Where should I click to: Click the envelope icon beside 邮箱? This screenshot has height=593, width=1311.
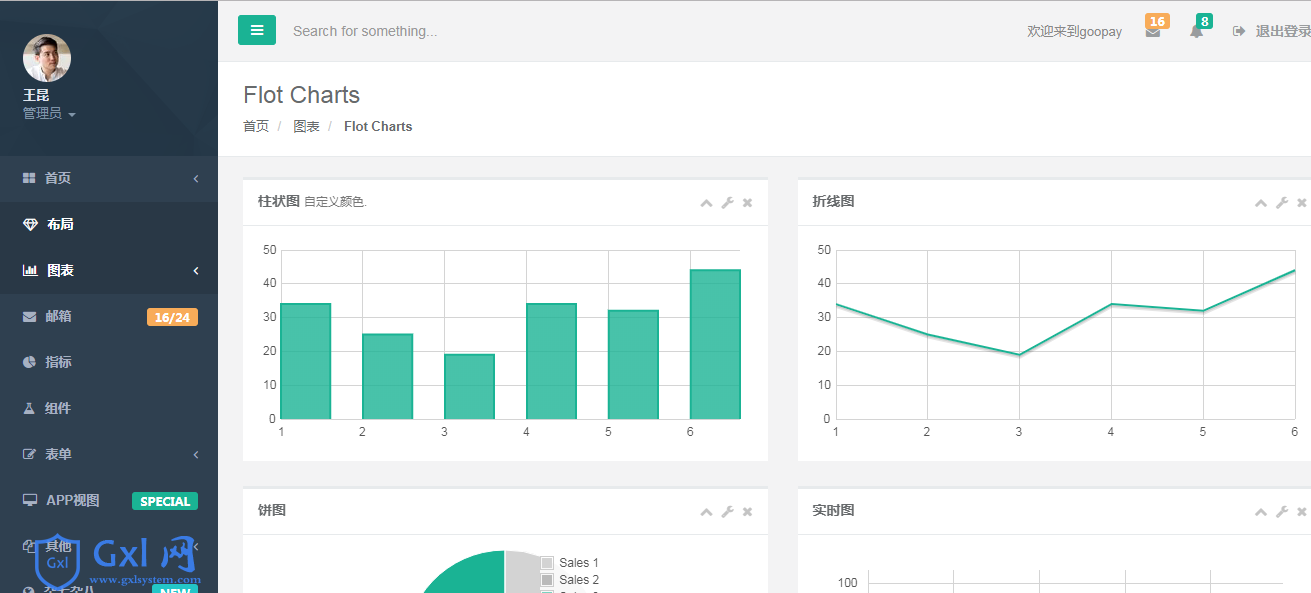click(x=29, y=316)
